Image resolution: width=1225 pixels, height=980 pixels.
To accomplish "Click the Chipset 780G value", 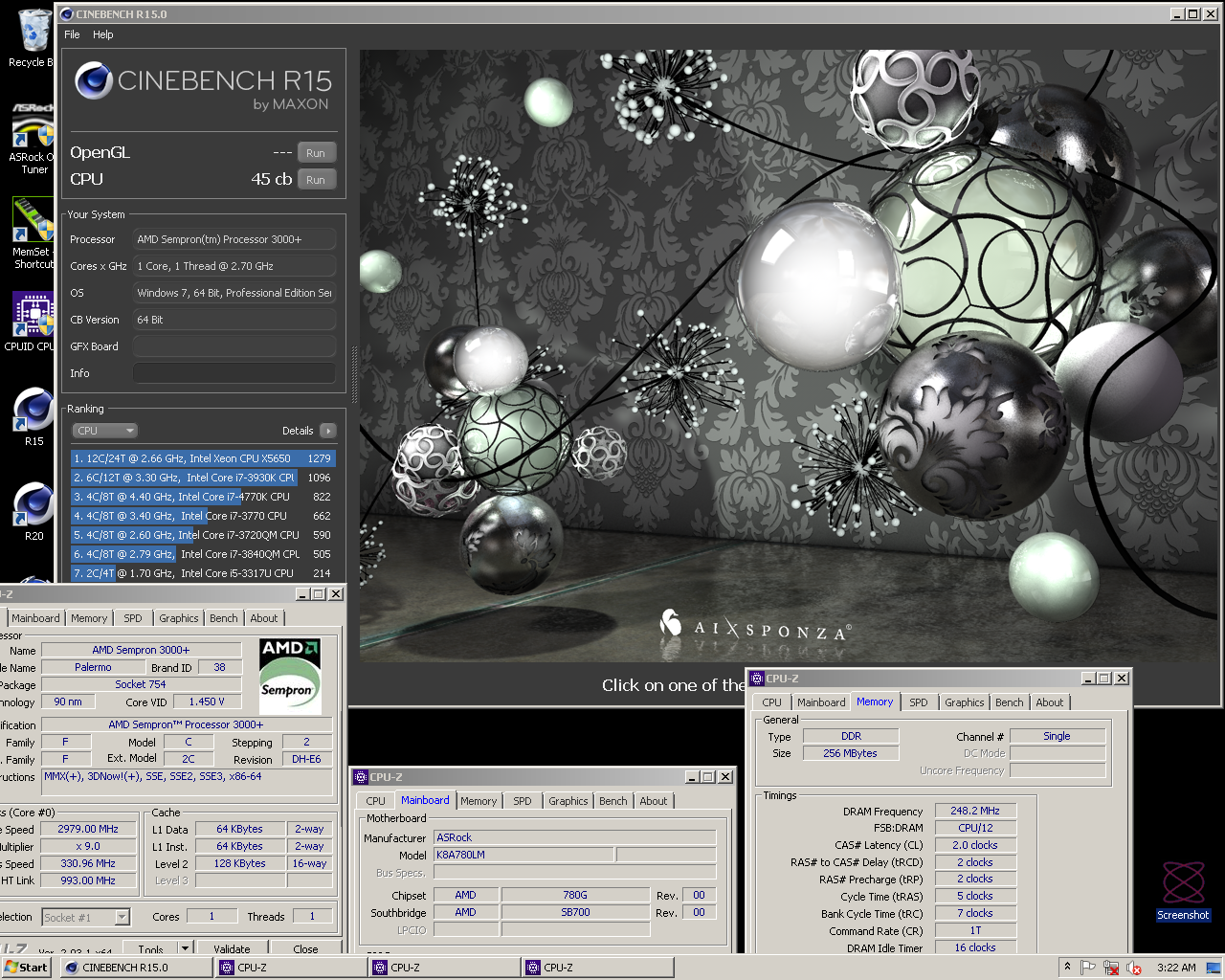I will tap(575, 895).
